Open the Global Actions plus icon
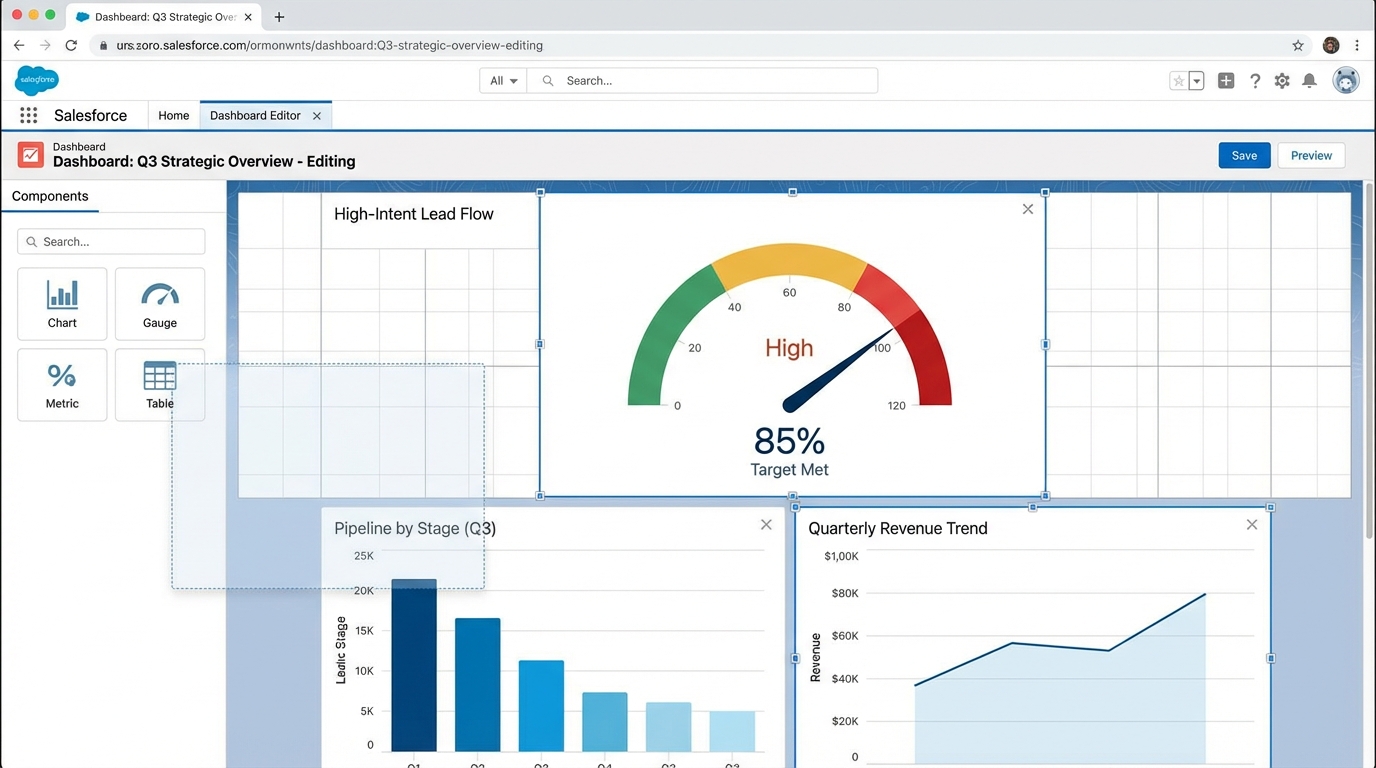Viewport: 1376px width, 768px height. pos(1226,80)
